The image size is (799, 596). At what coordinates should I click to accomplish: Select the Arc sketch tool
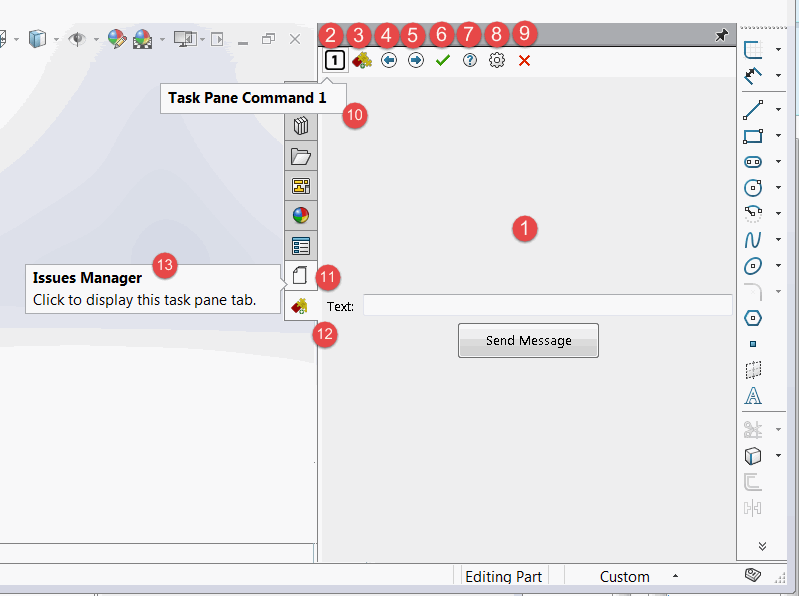coord(753,213)
